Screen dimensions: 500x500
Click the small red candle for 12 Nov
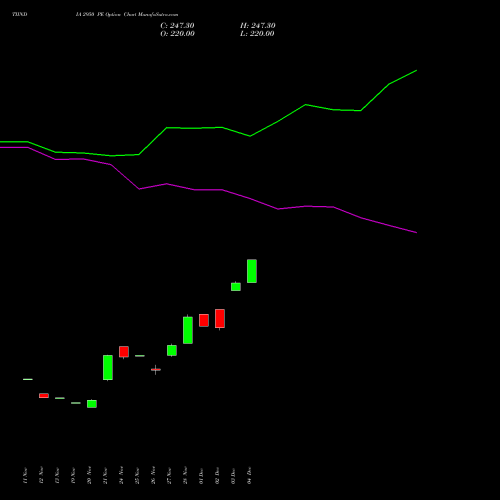(44, 396)
